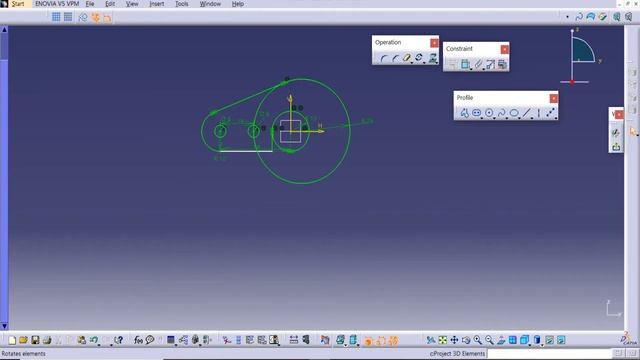The image size is (640, 360).
Task: Expand Circle tool sub-options arrow in Profile
Action: (494, 118)
